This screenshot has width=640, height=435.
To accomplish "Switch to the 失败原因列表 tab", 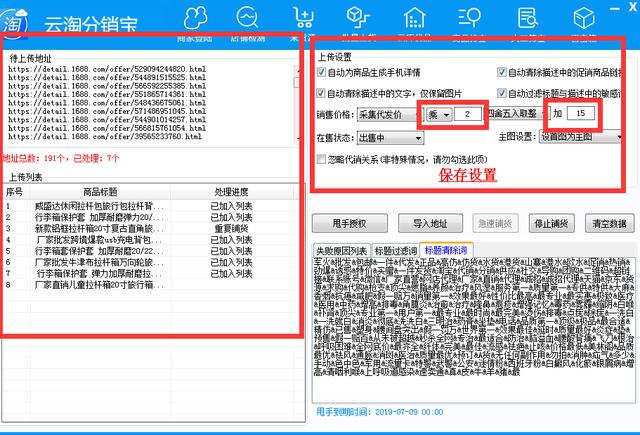I will (341, 251).
